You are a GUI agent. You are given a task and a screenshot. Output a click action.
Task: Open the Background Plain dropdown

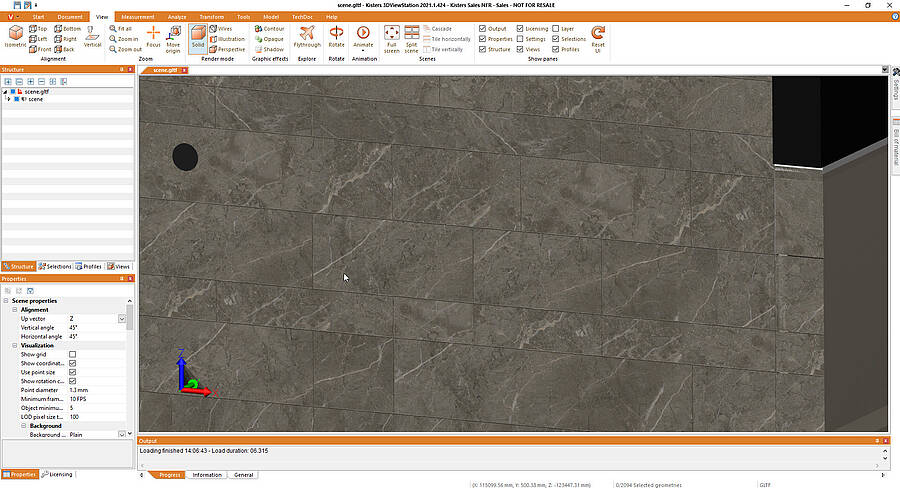(122, 435)
